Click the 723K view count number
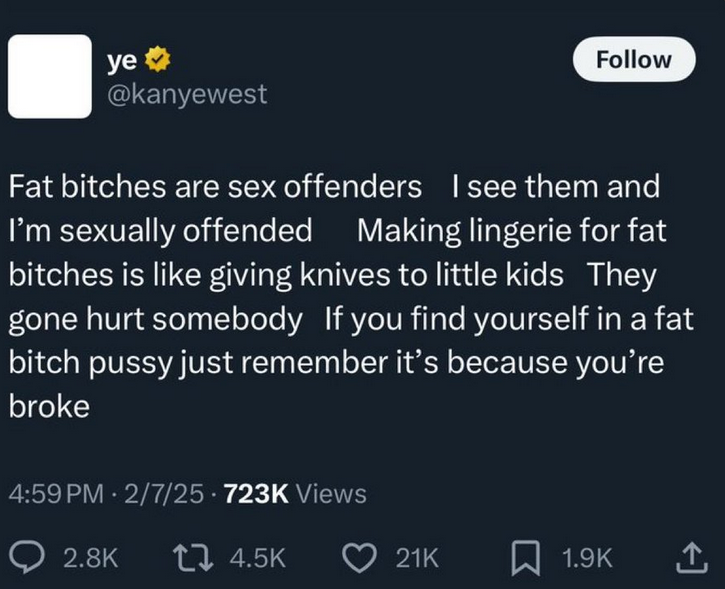725x589 pixels. (256, 494)
